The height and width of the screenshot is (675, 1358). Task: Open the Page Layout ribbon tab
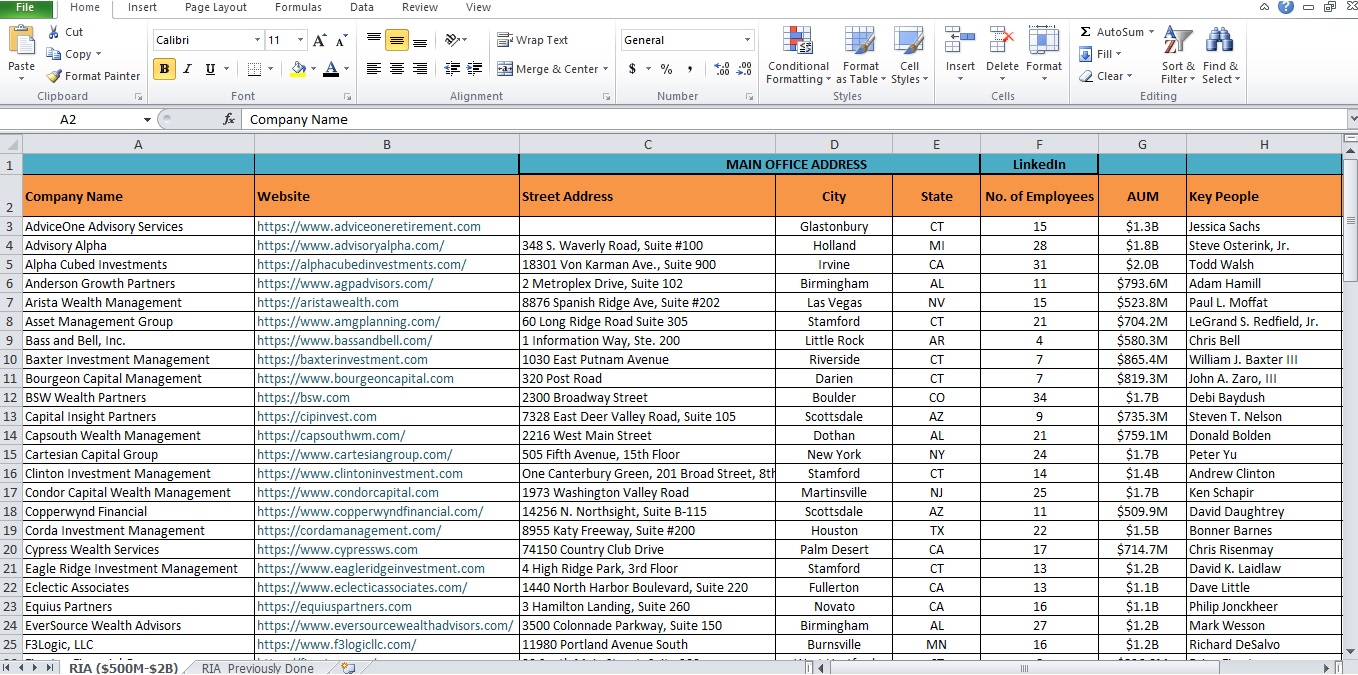click(x=216, y=7)
